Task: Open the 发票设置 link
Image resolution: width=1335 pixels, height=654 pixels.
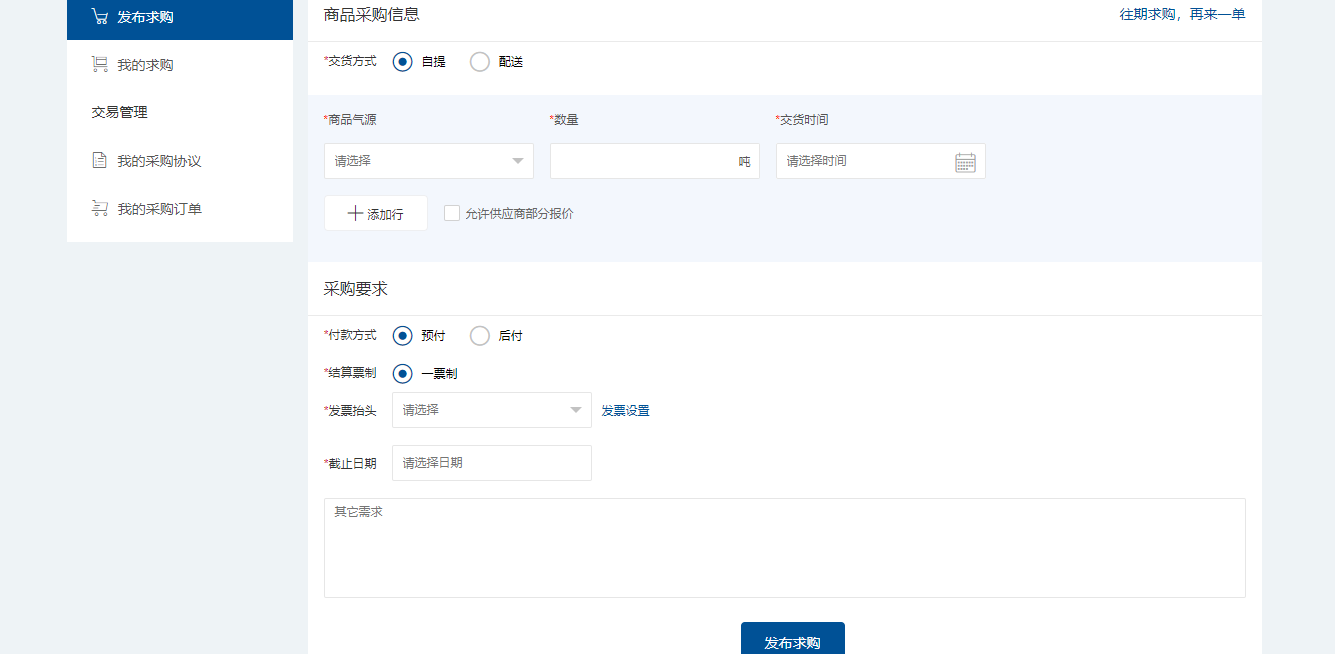Action: [625, 411]
